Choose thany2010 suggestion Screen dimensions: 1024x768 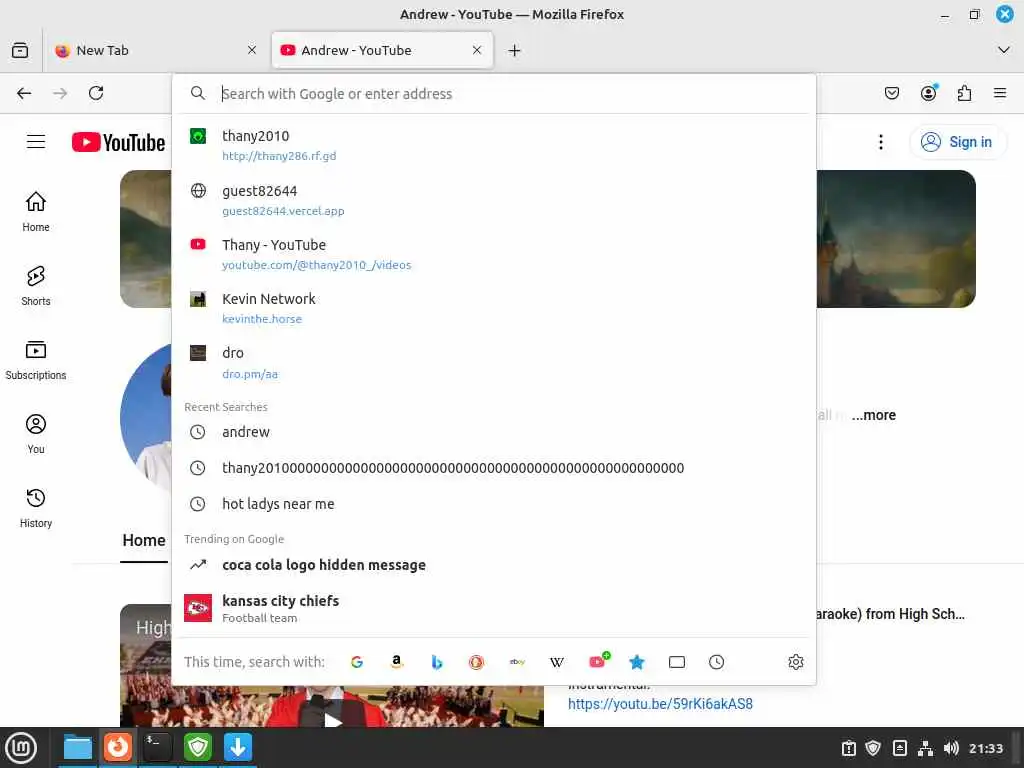494,145
